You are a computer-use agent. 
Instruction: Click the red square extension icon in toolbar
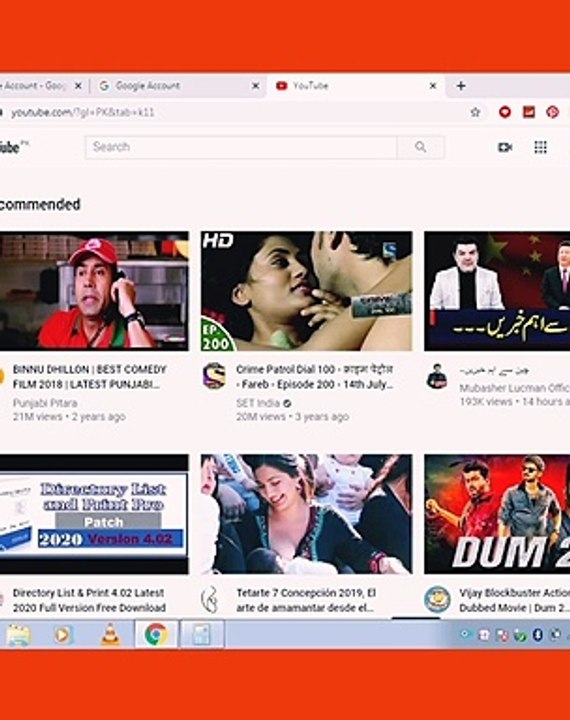click(529, 112)
